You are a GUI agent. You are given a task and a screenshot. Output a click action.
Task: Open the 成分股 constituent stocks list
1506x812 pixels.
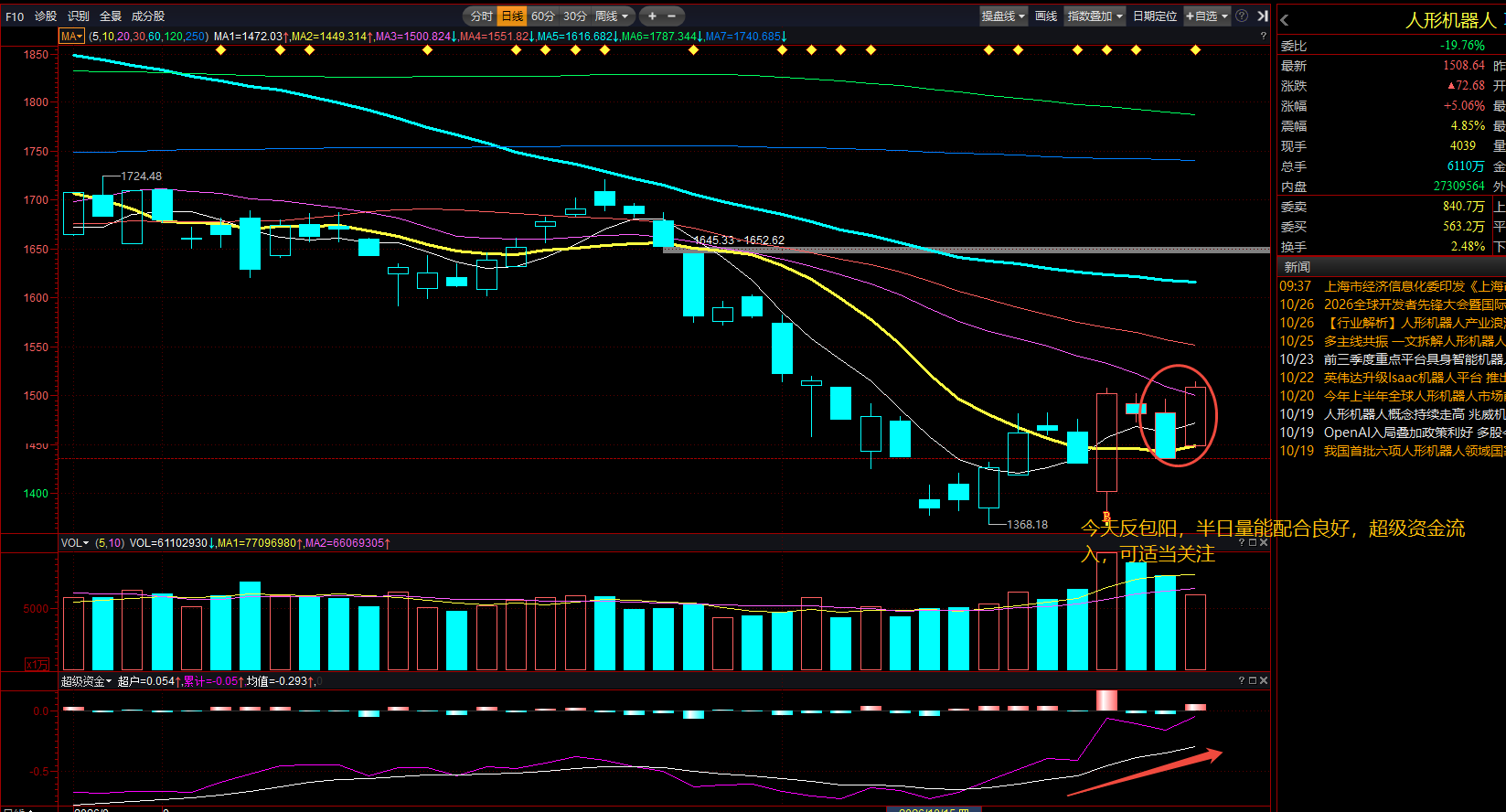click(x=148, y=16)
